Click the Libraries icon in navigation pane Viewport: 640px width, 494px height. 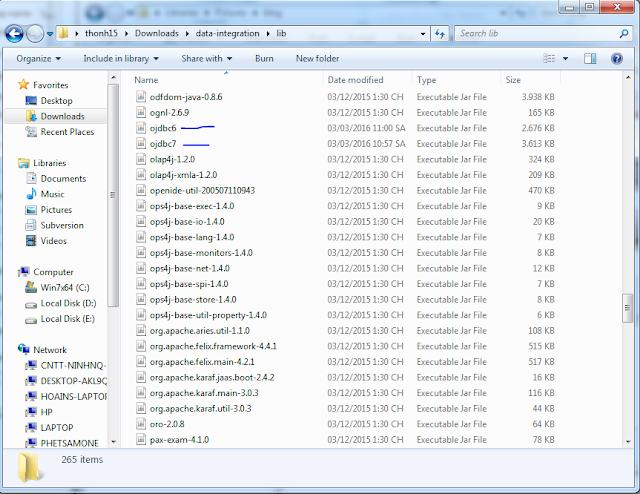pyautogui.click(x=24, y=163)
